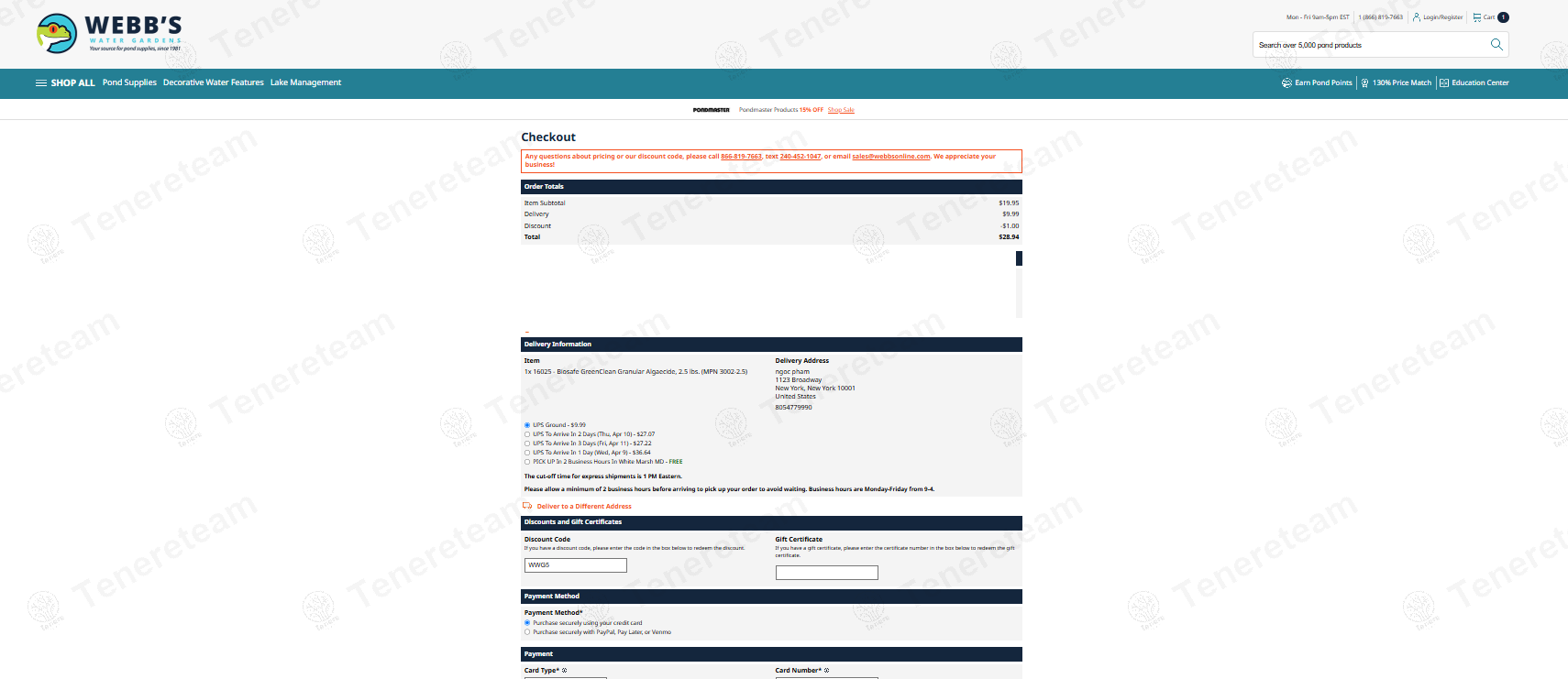Click the 8054779990 phone number text
This screenshot has height=679, width=1568.
point(794,407)
